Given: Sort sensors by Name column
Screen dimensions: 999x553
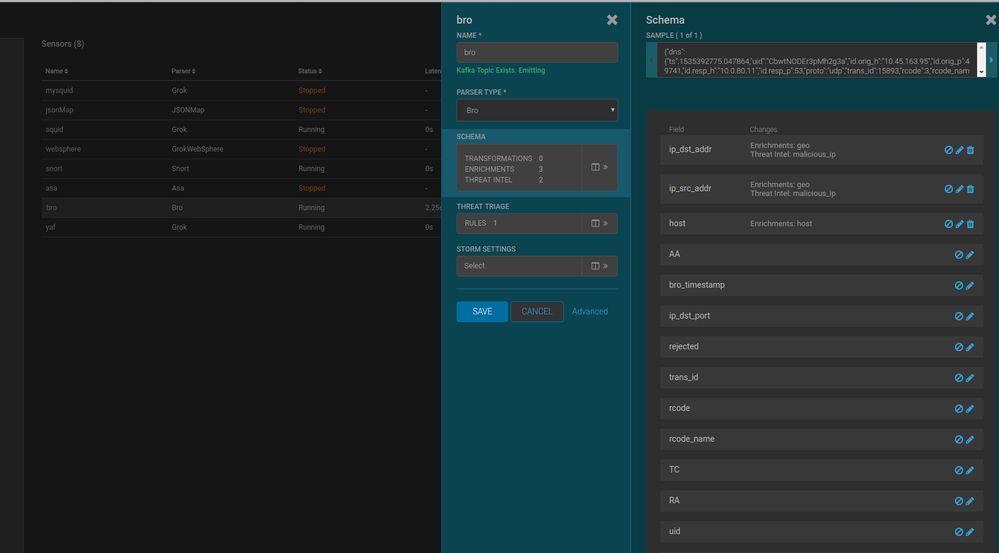Looking at the screenshot, I should (54, 71).
